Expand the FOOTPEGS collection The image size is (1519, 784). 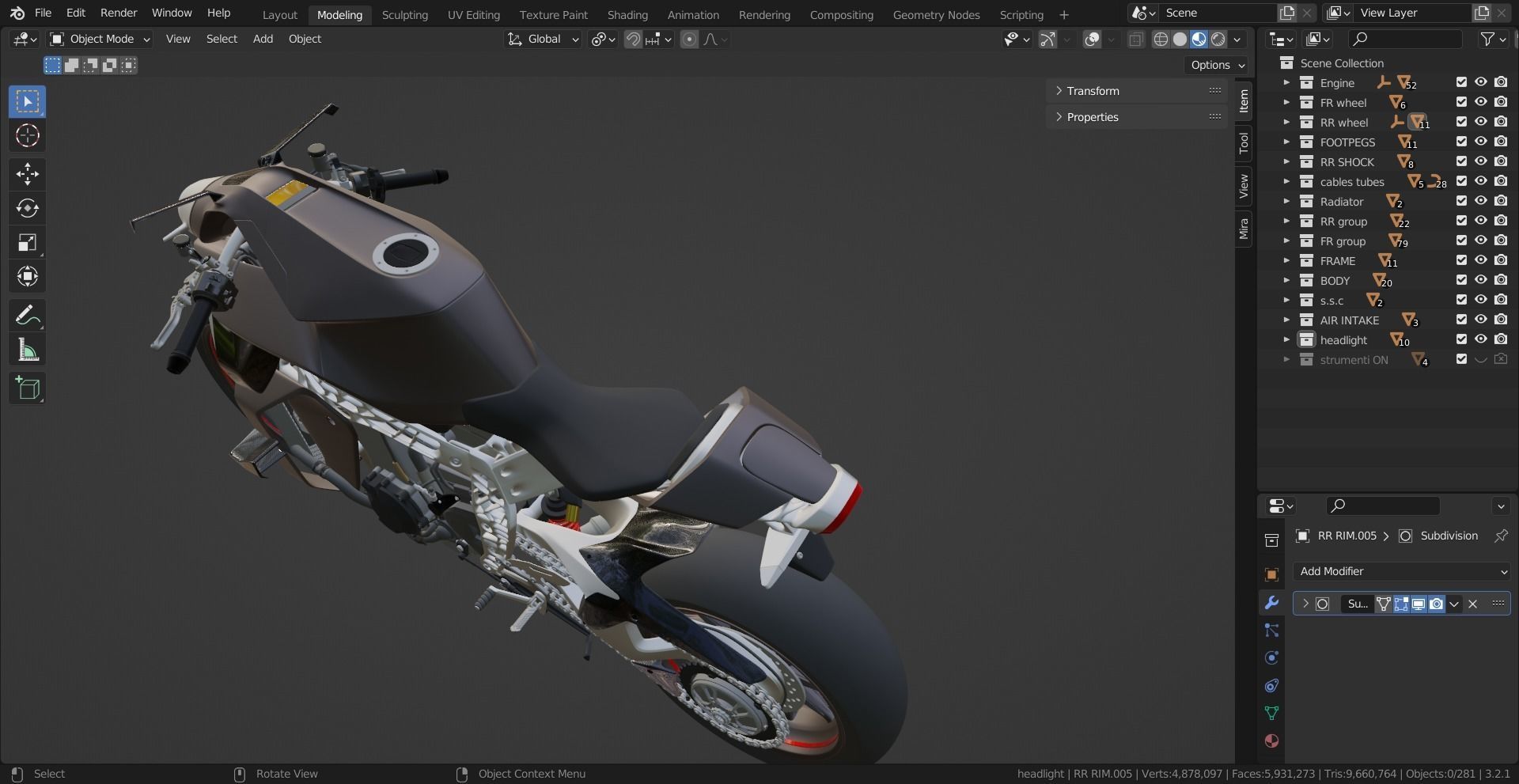[x=1286, y=142]
